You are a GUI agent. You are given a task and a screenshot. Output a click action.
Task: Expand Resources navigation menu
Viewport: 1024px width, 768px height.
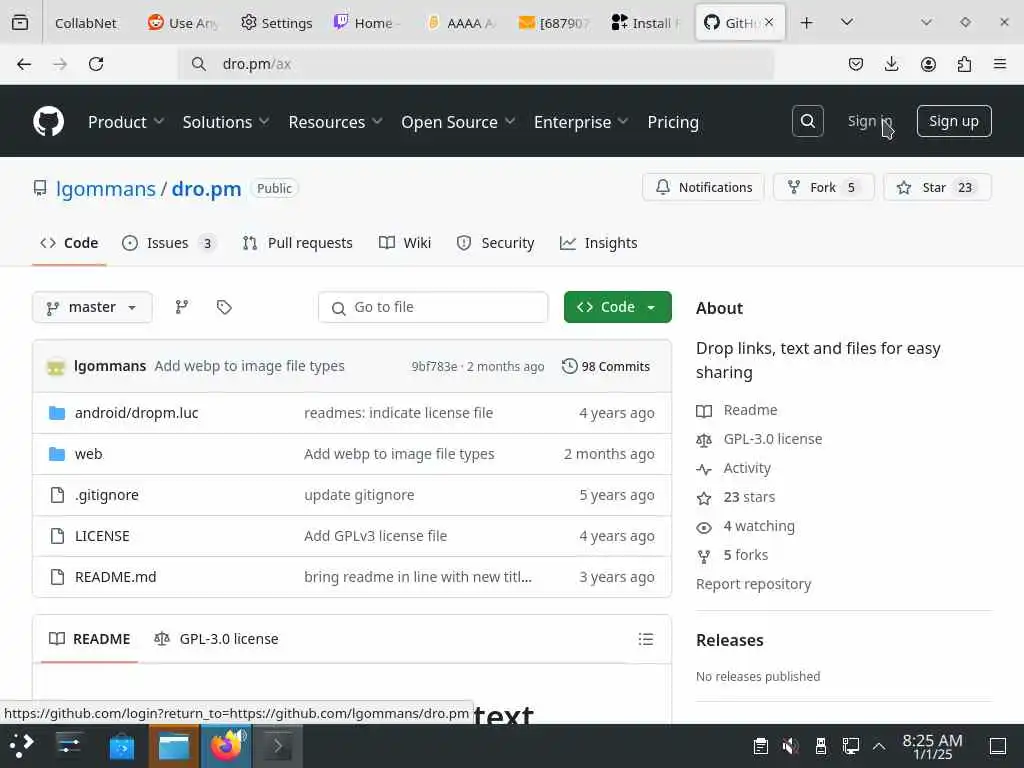coord(335,121)
